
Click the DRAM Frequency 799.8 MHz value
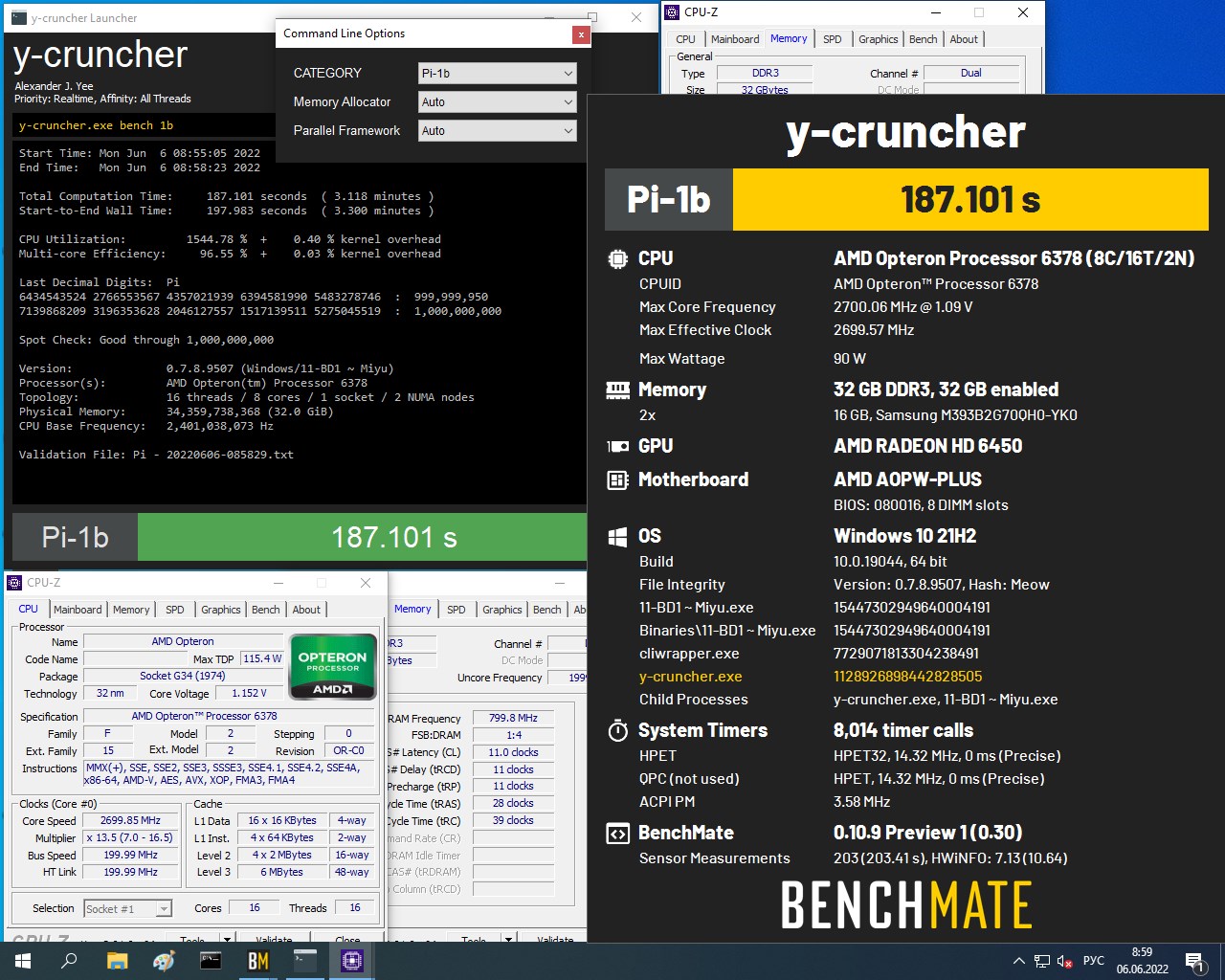[x=514, y=718]
